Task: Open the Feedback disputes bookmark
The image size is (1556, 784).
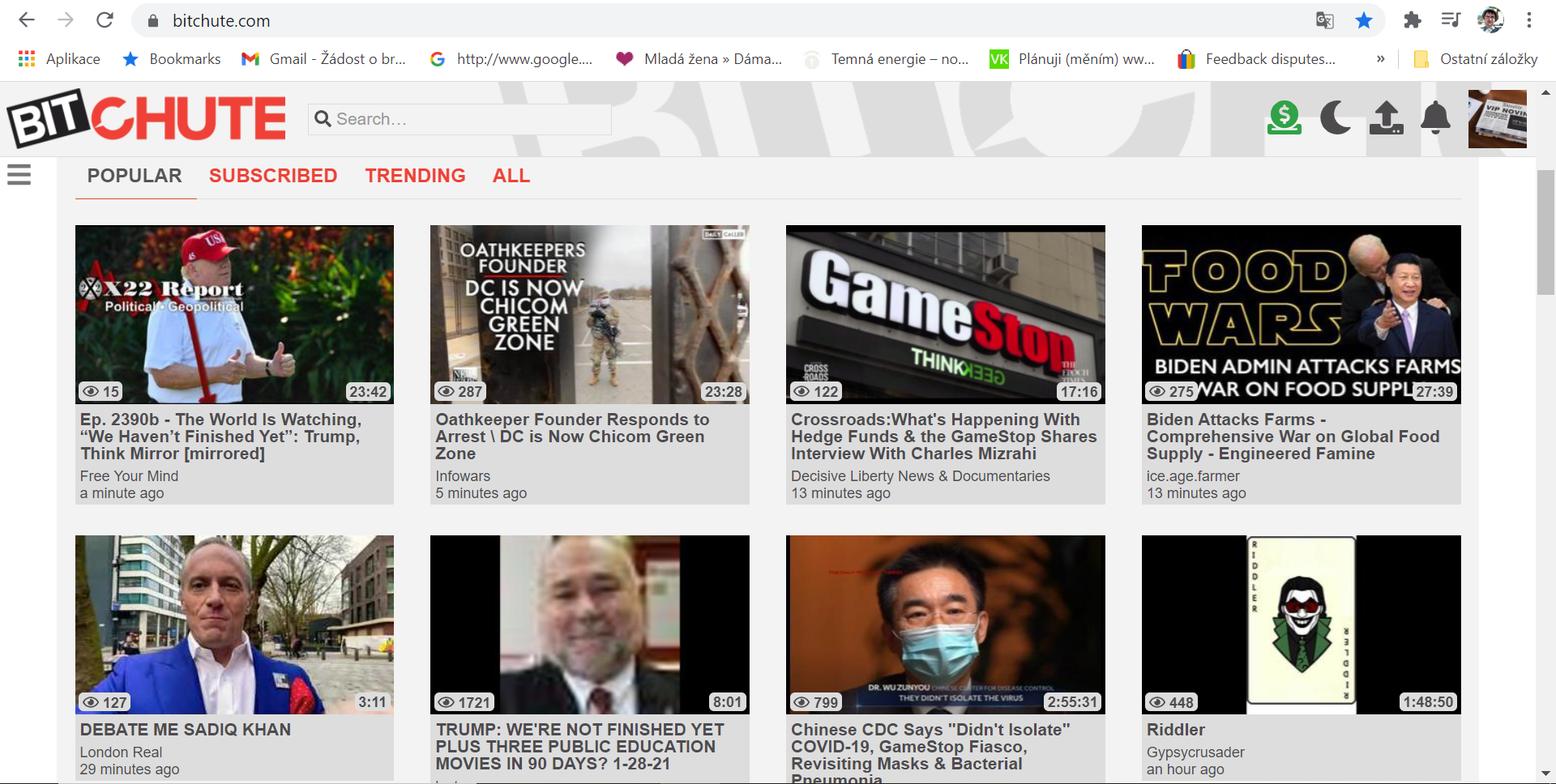Action: (1256, 59)
